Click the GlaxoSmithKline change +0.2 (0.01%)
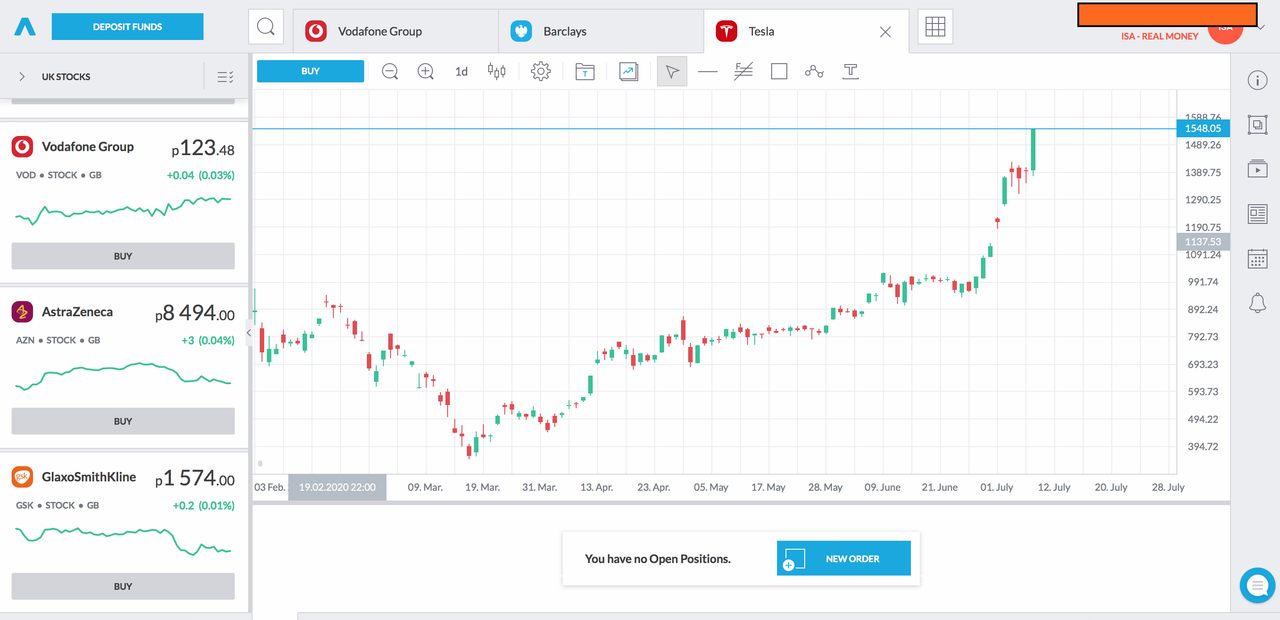 point(203,505)
